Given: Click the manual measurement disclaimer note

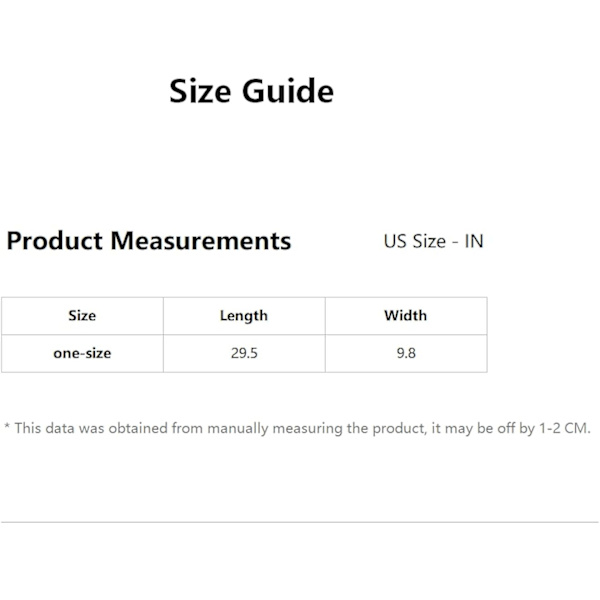Looking at the screenshot, I should [x=297, y=428].
